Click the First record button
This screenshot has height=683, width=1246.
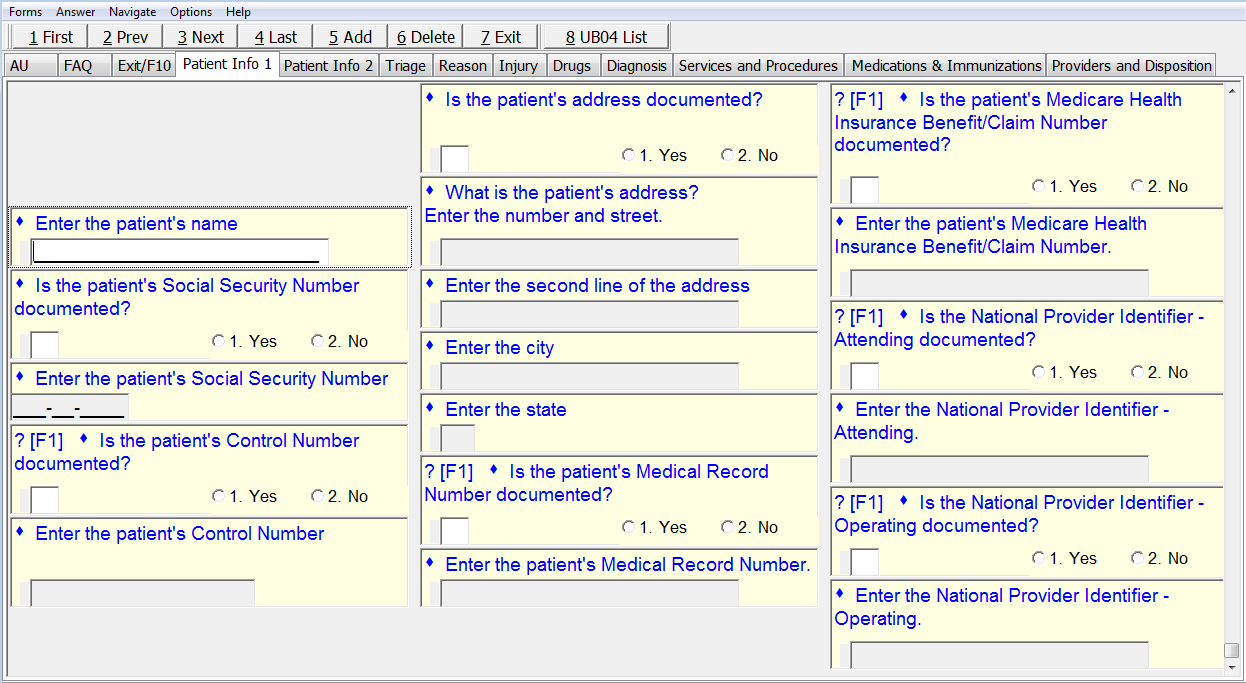click(x=50, y=37)
